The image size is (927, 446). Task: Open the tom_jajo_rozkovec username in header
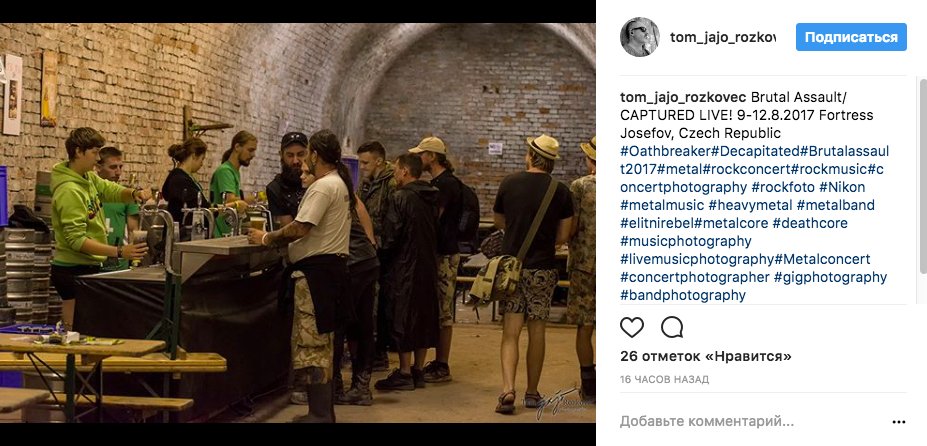723,37
